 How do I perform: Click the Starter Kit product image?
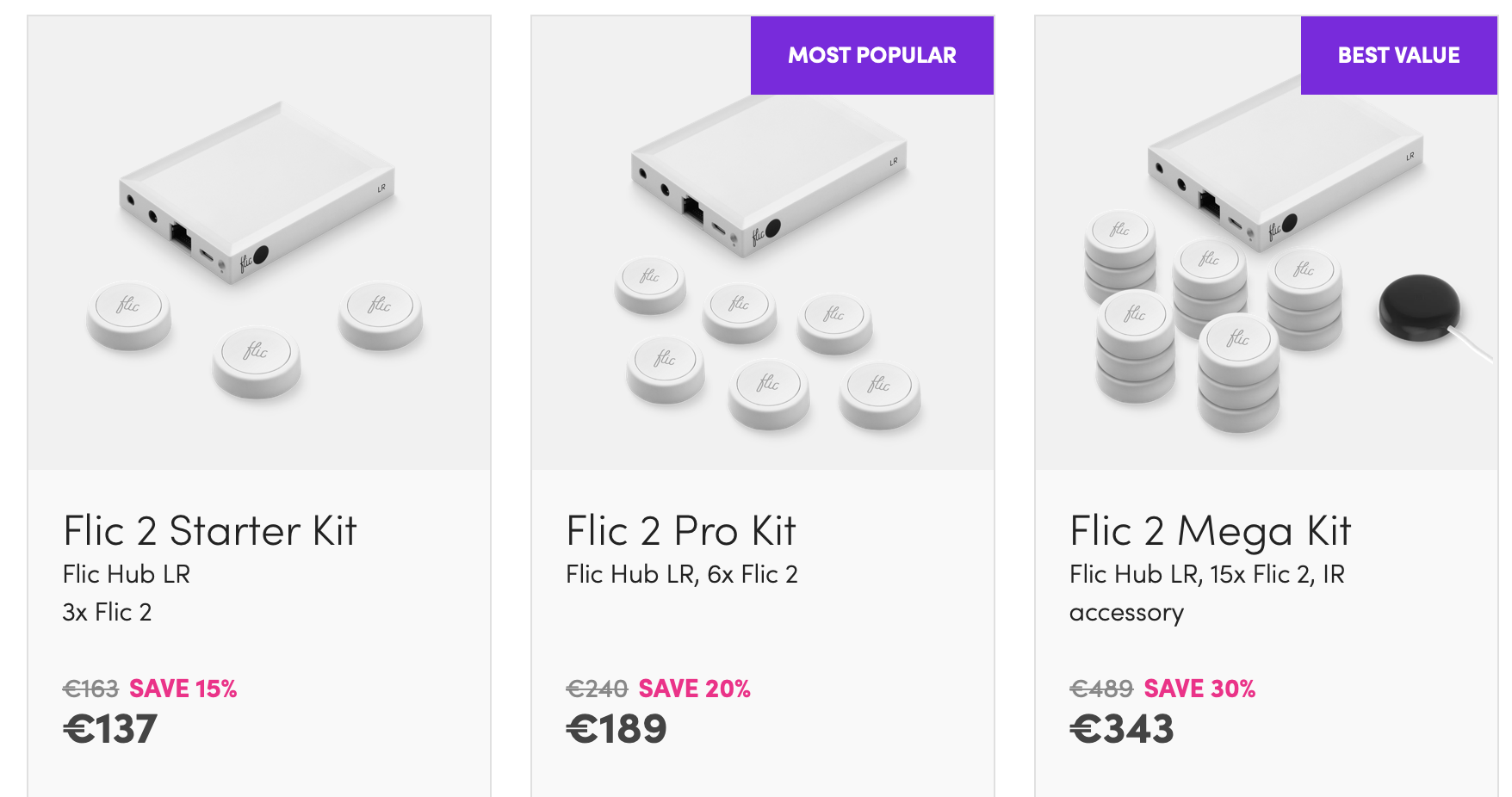pos(258,250)
